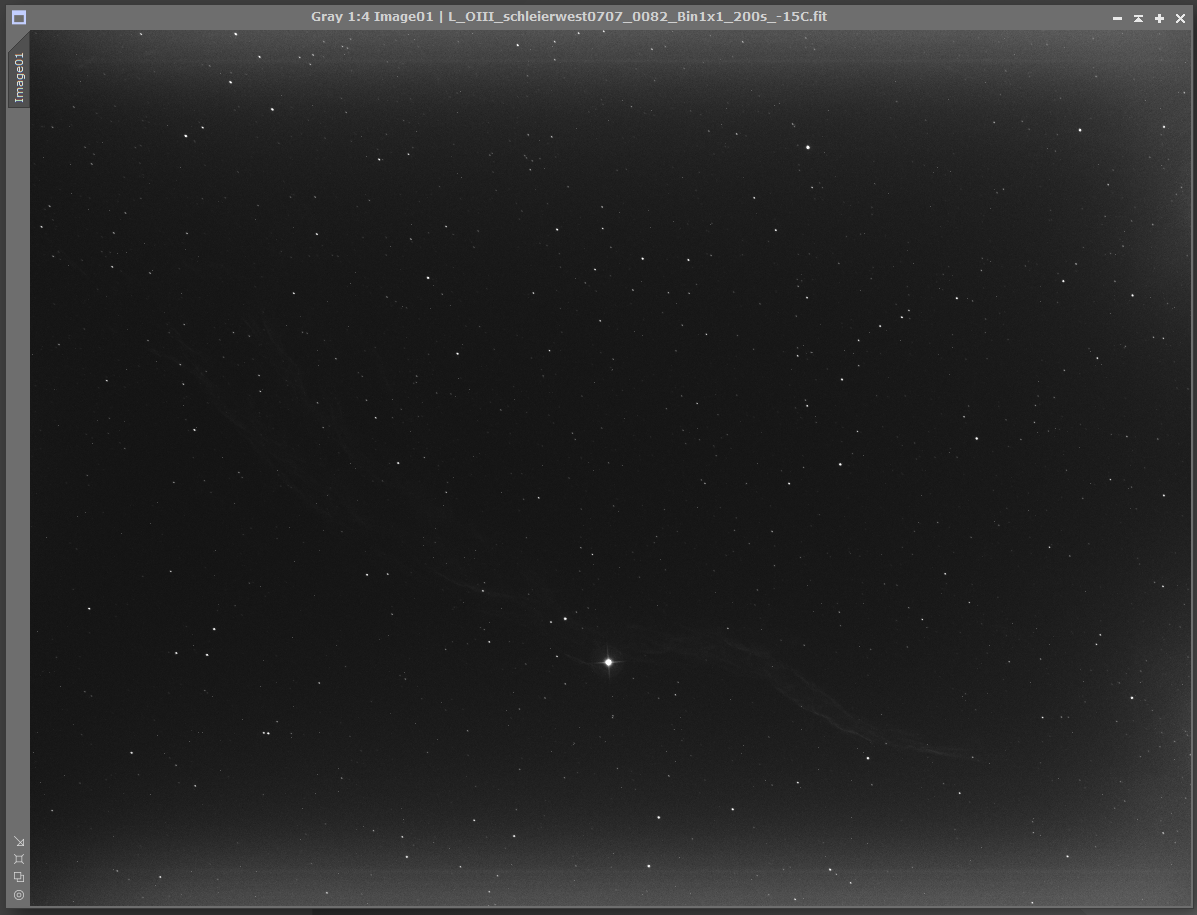Click the bright star at far upper right
Screen dimensions: 1197x915
pyautogui.click(x=1080, y=130)
